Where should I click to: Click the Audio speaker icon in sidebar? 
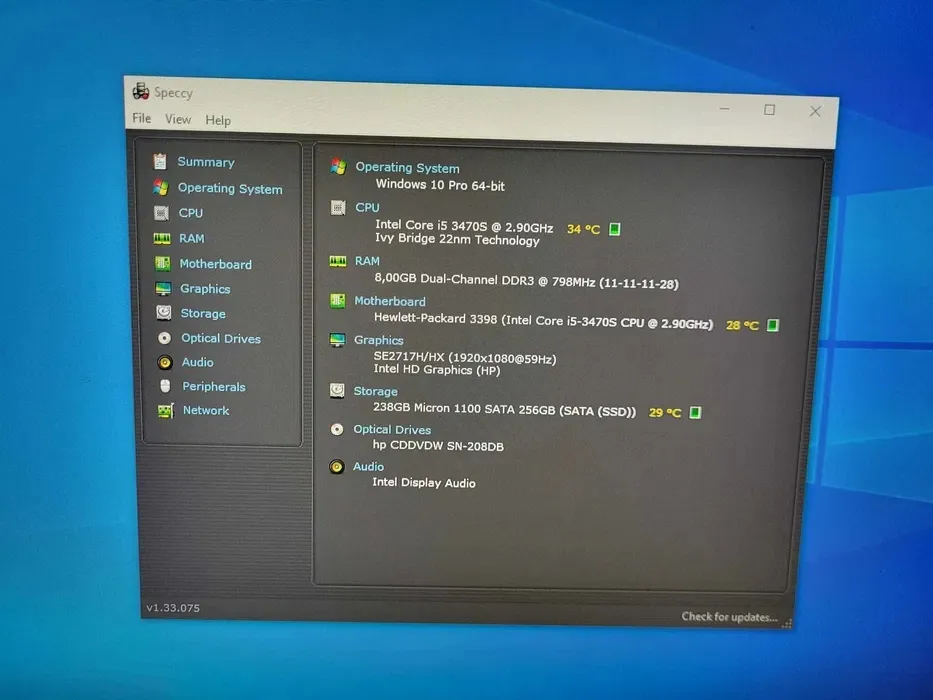[x=165, y=362]
